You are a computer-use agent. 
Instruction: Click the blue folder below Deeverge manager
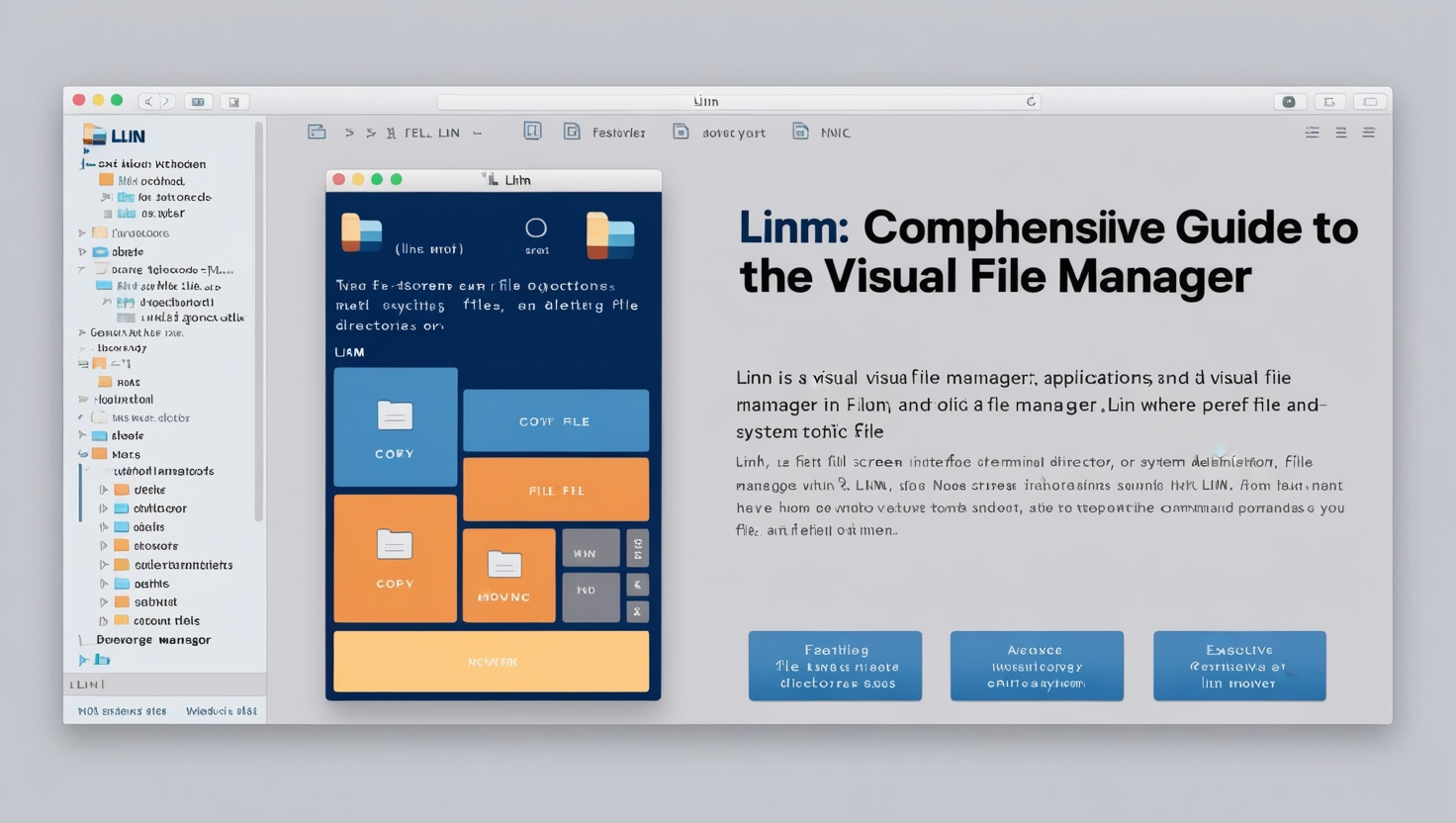click(x=102, y=660)
